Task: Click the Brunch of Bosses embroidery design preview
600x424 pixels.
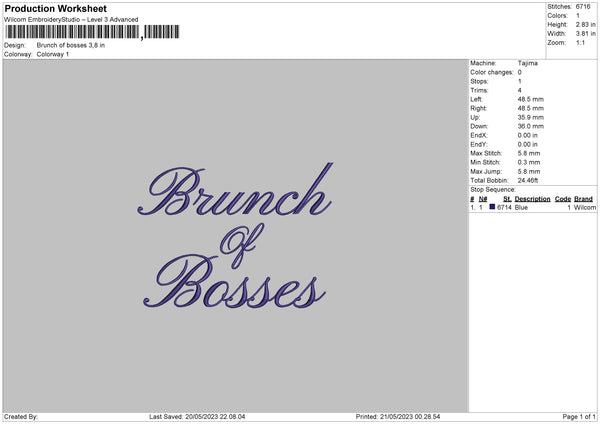Action: point(235,236)
